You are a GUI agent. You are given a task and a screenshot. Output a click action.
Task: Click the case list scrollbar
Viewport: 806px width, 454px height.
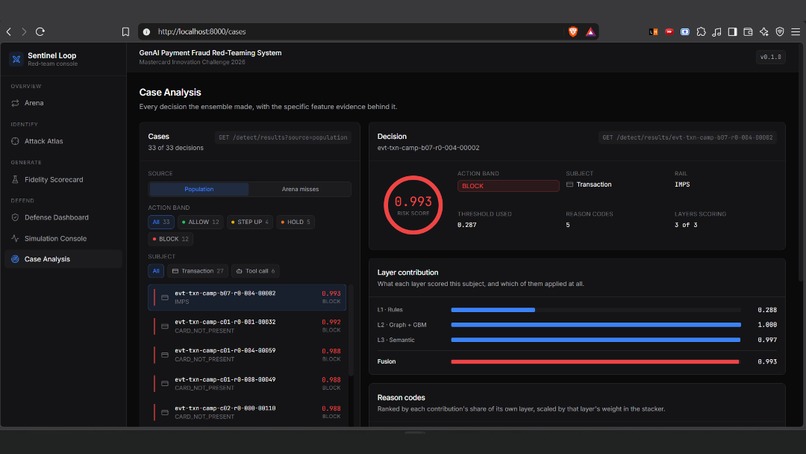(x=351, y=330)
